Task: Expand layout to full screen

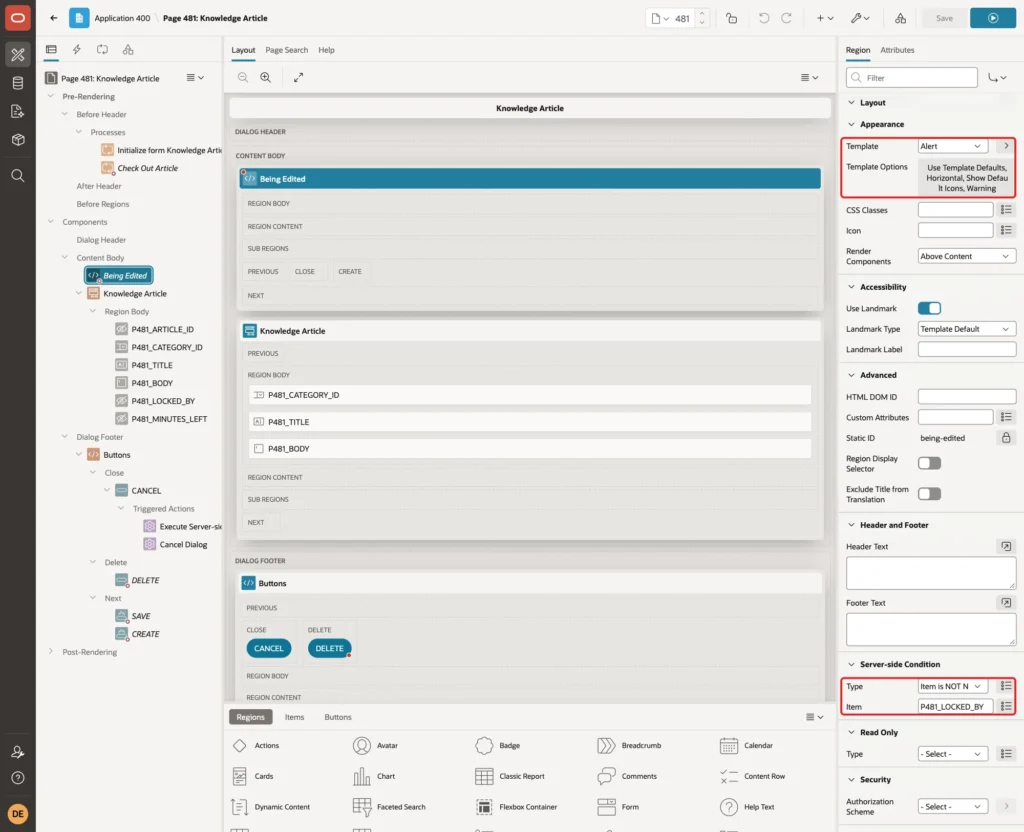Action: [x=298, y=77]
